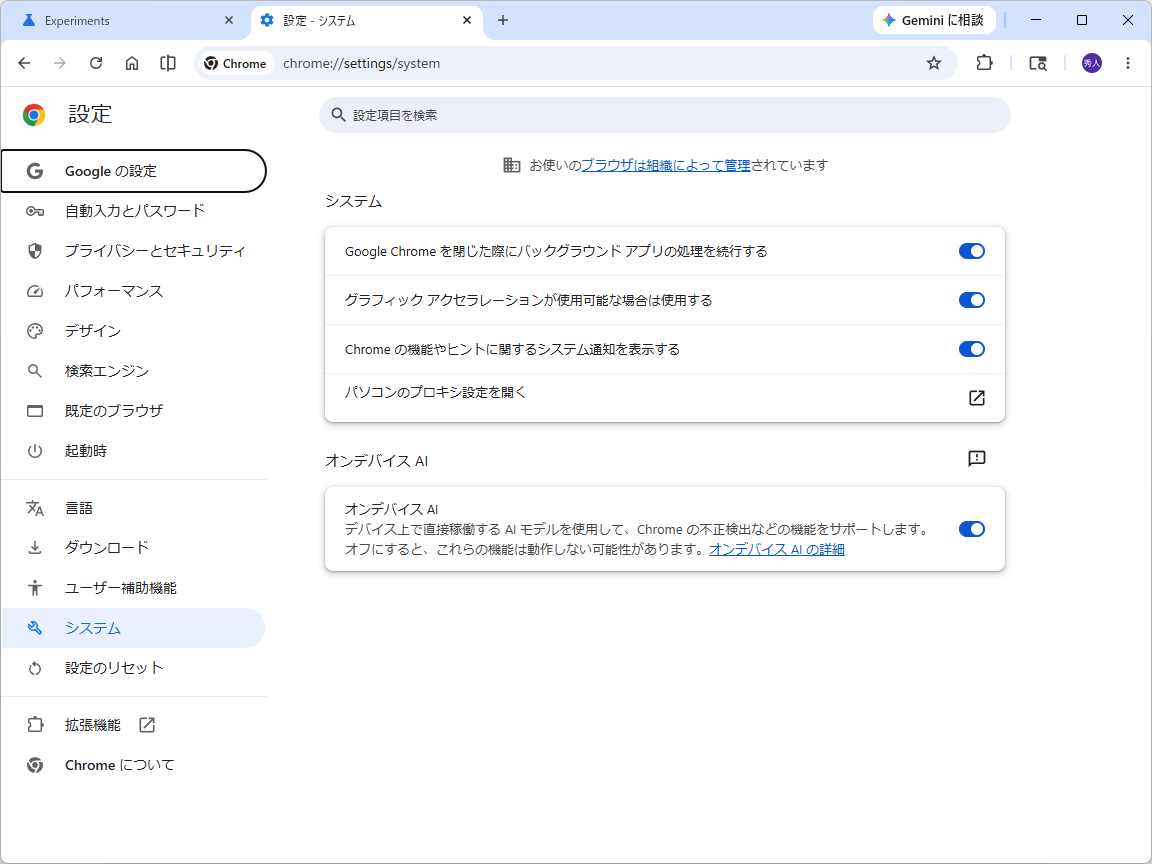Open Gemini に相談 button
The width and height of the screenshot is (1152, 864).
[x=934, y=21]
